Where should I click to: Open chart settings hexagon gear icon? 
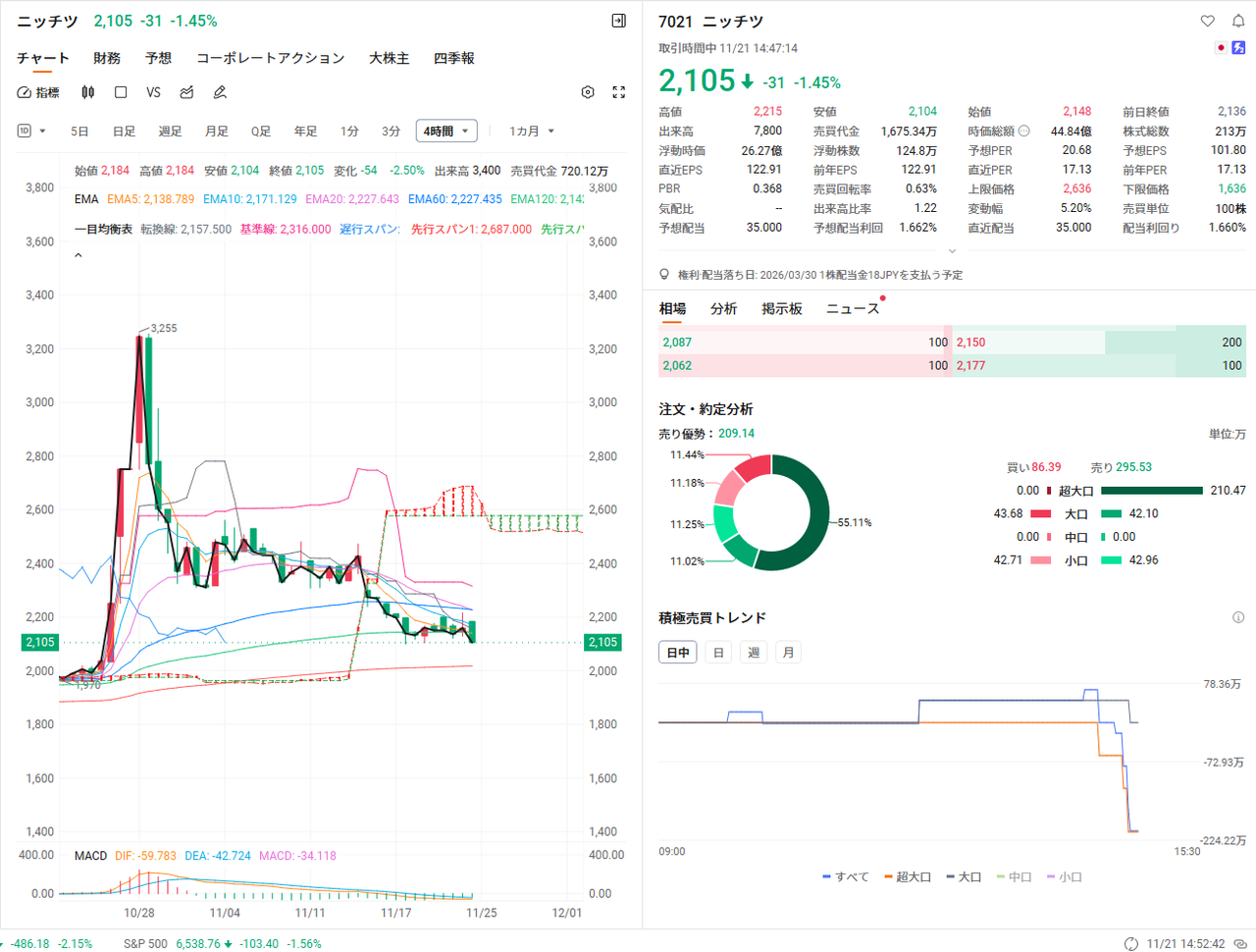(x=588, y=92)
